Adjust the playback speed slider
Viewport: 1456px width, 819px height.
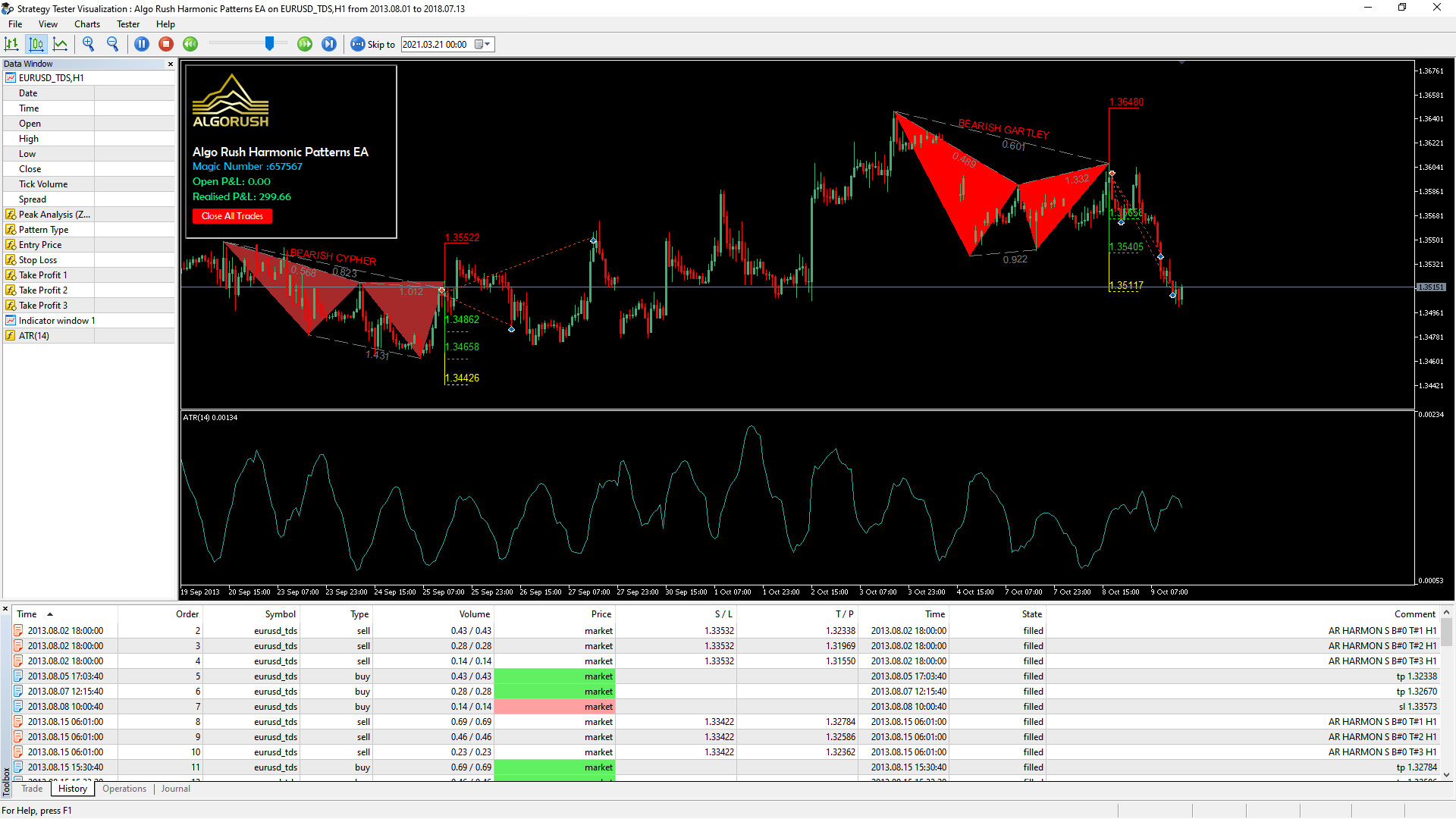point(270,43)
